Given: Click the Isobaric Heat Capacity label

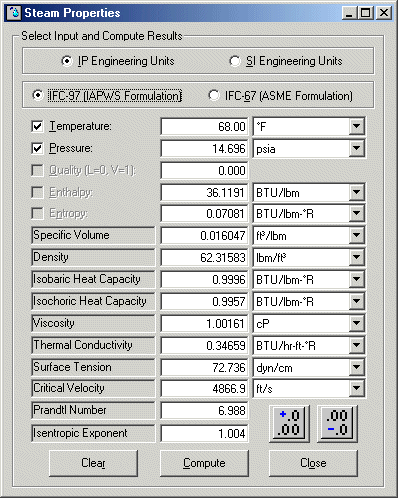Looking at the screenshot, I should 93,279.
